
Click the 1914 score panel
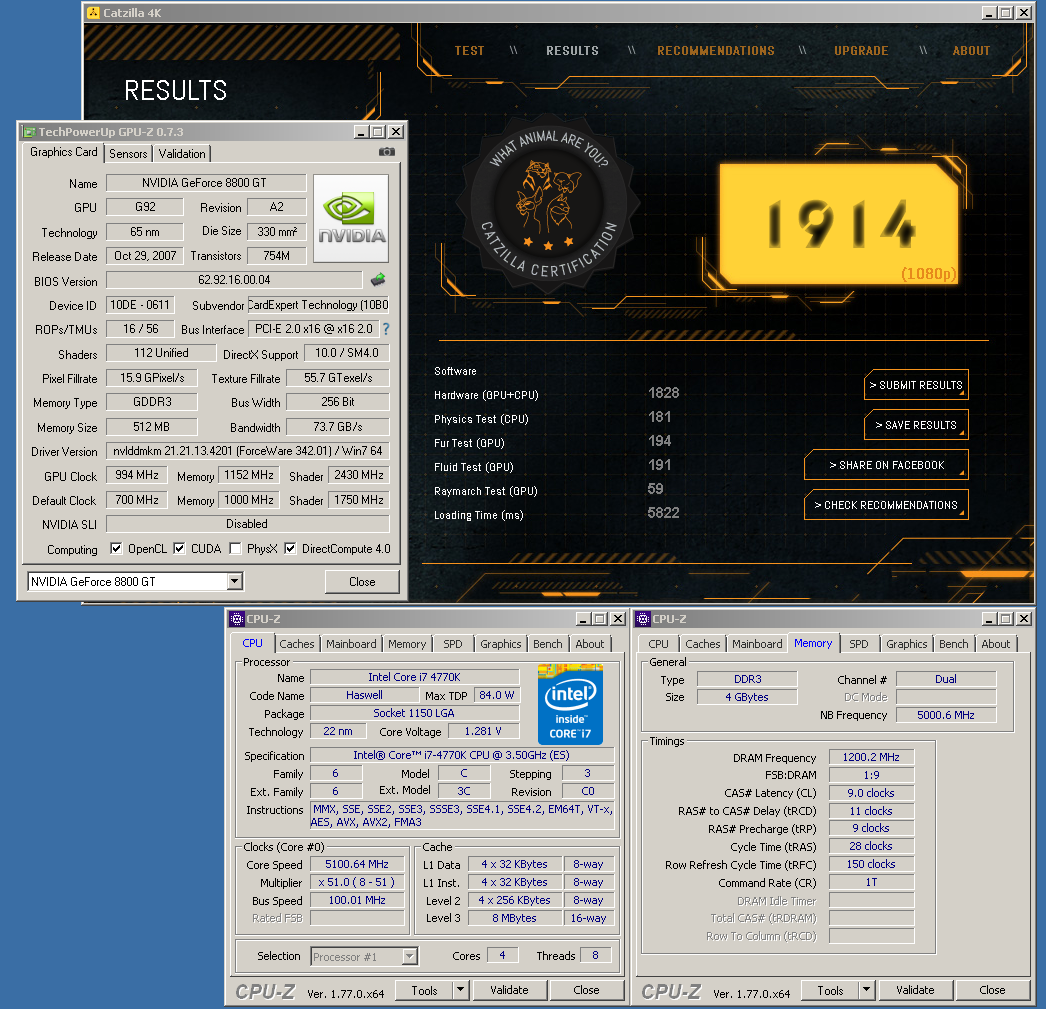(839, 225)
